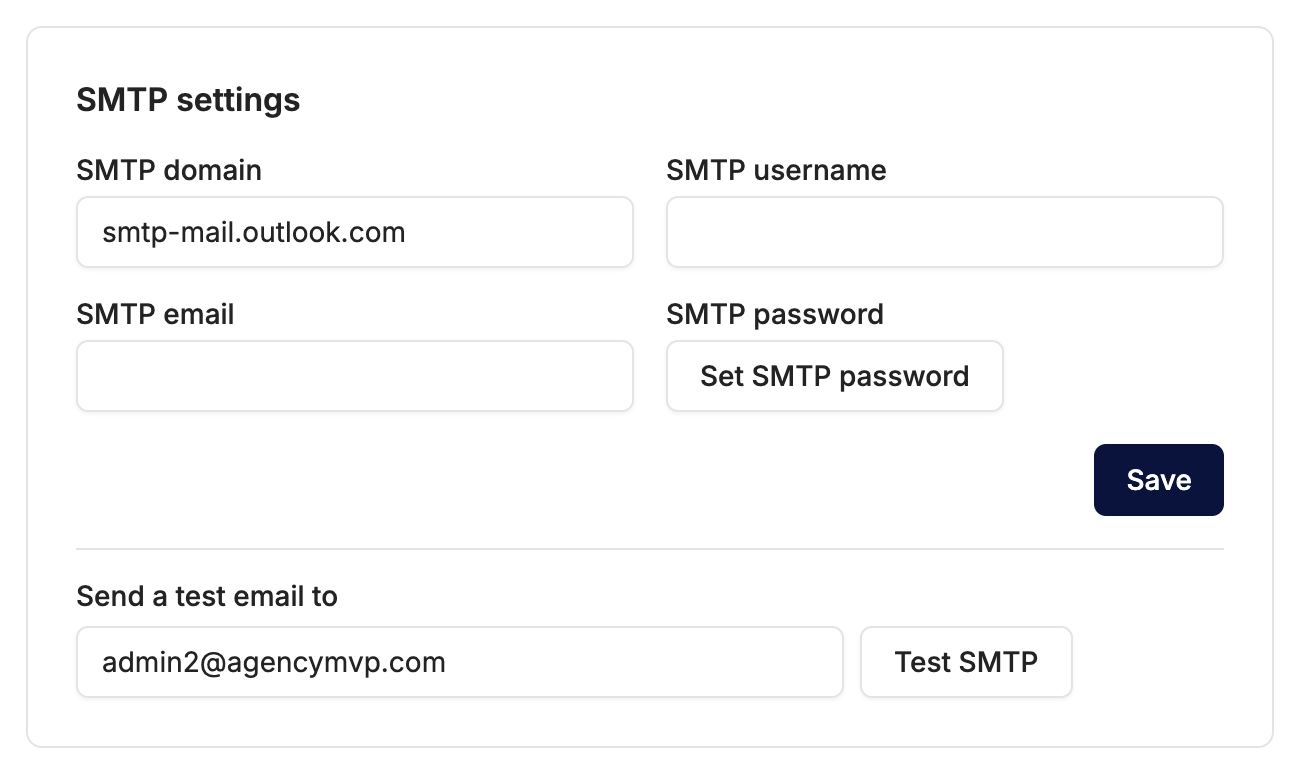
Task: Click the admin2@agencymvp.com address text
Action: click(x=274, y=663)
